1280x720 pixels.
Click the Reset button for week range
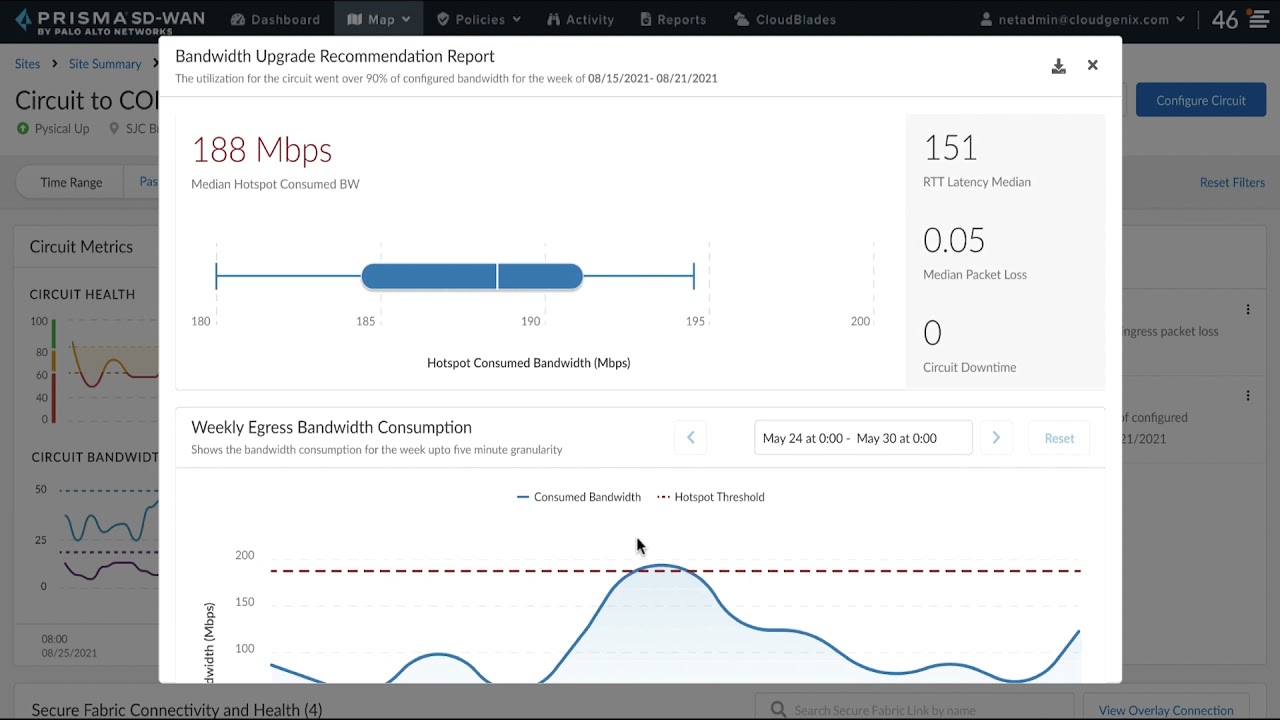(1059, 438)
